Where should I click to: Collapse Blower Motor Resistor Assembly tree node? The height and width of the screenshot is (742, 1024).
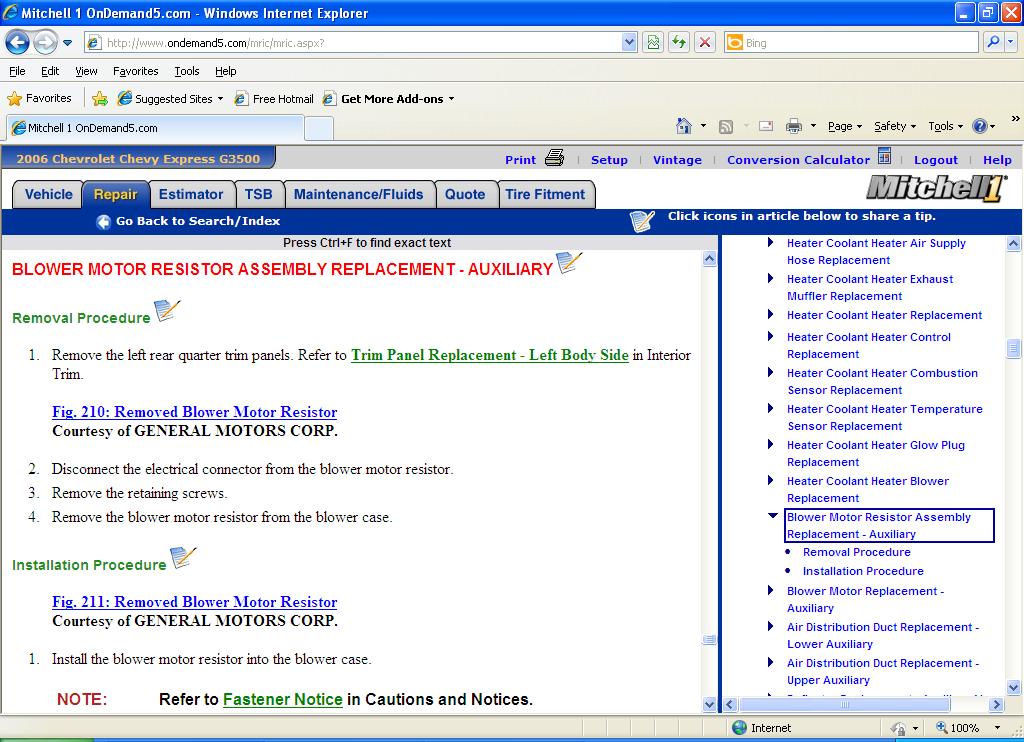click(773, 516)
